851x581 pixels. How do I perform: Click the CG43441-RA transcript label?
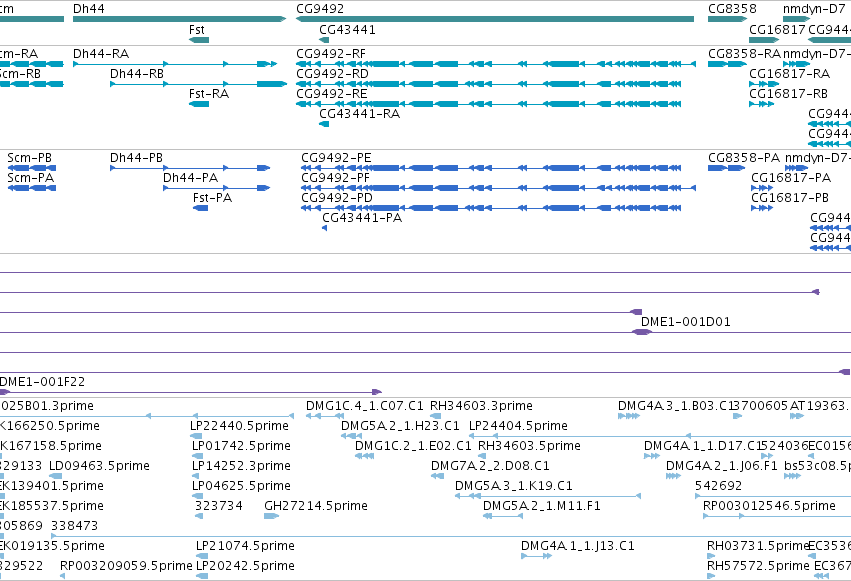click(x=359, y=113)
